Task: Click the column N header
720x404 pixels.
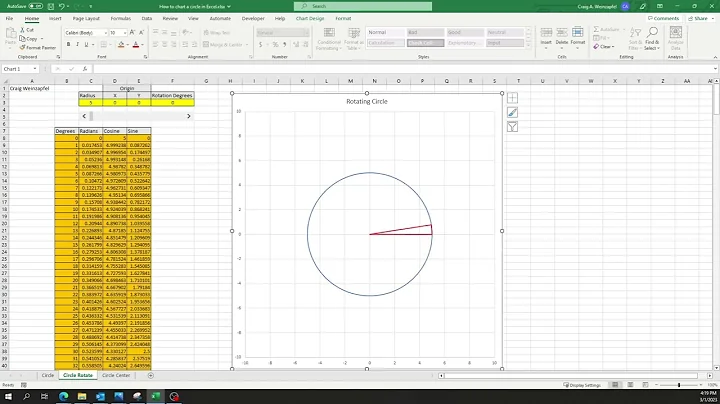Action: [374, 81]
